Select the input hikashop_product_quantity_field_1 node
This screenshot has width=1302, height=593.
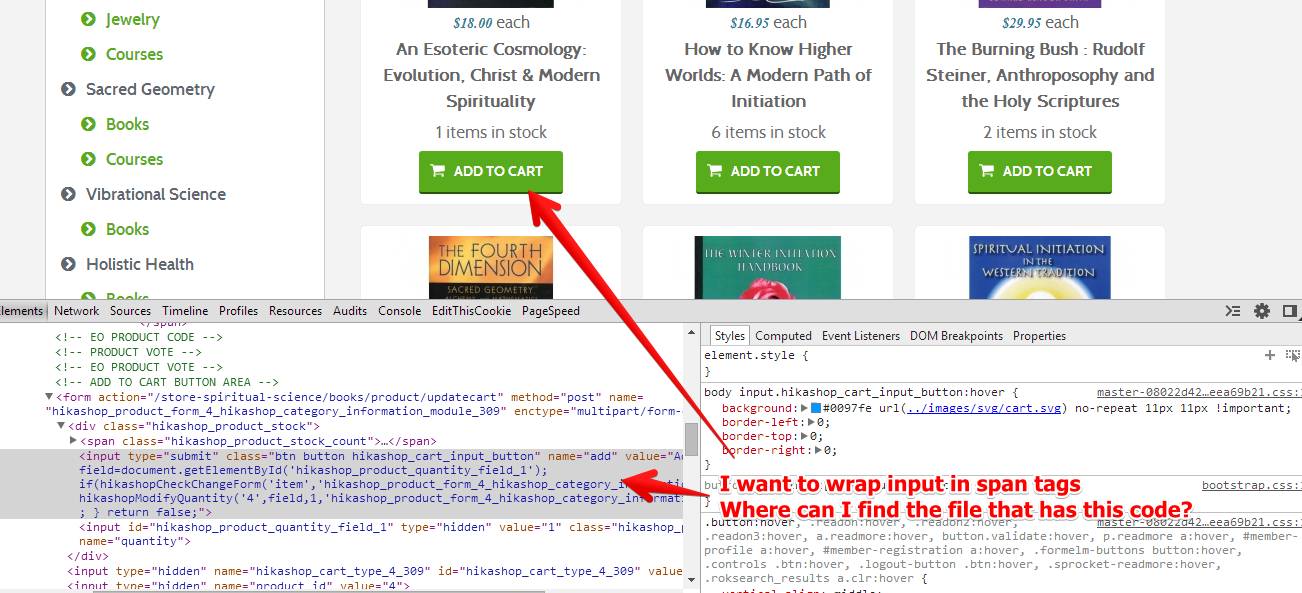coord(380,534)
